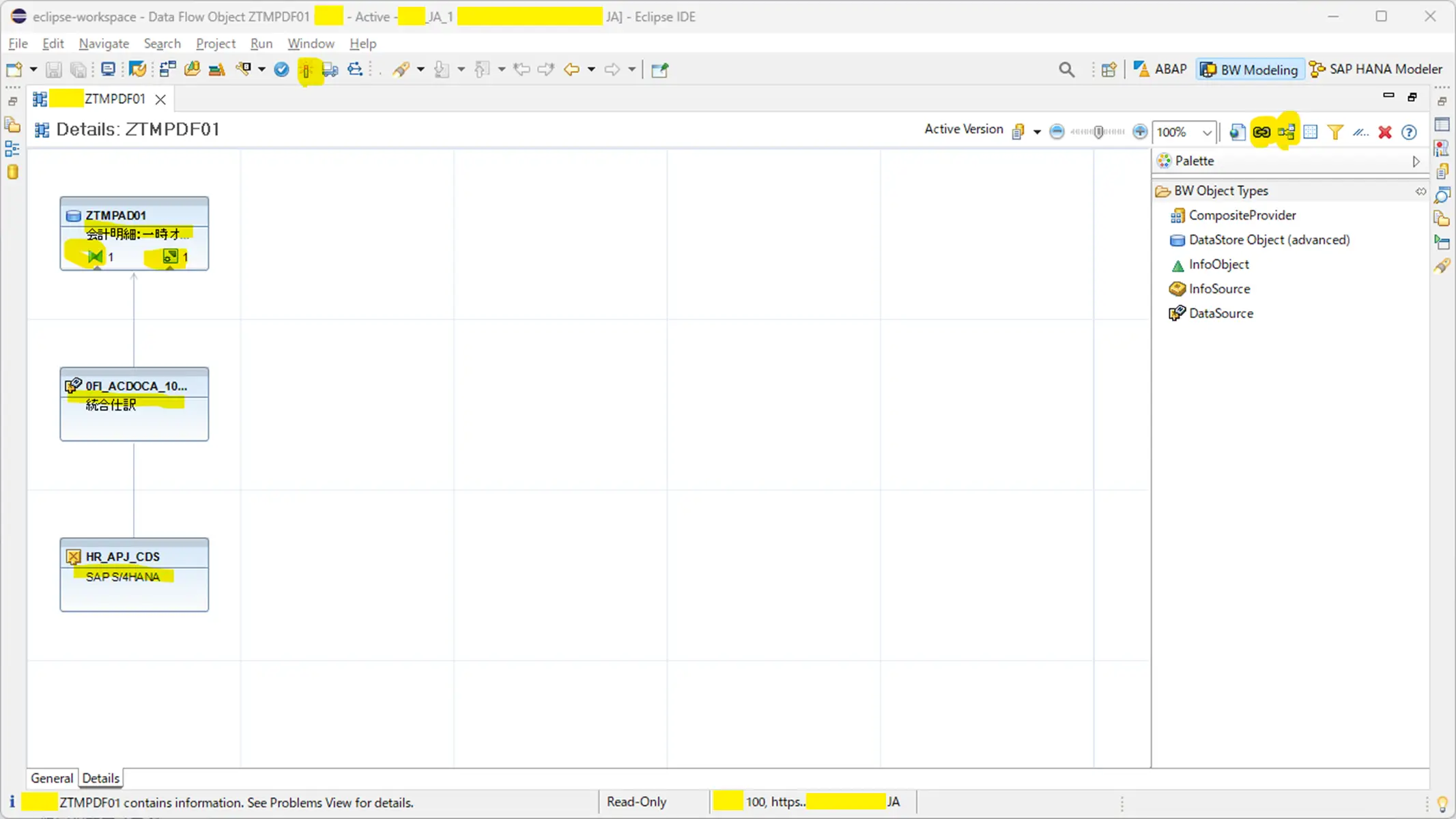This screenshot has width=1456, height=819.
Task: Minimize the editor area pane
Action: click(x=1388, y=96)
